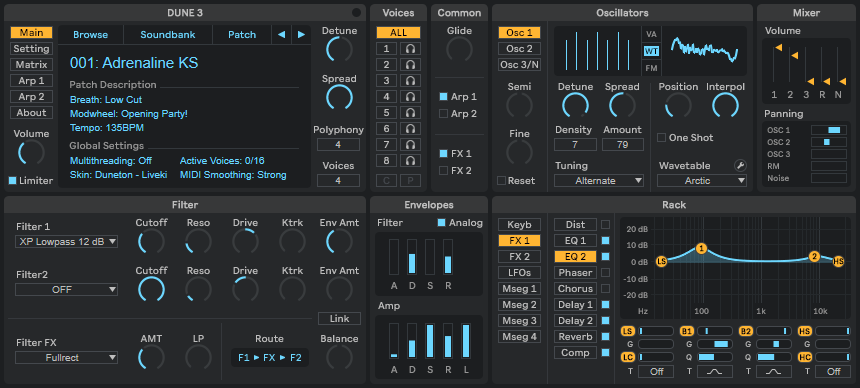Open B1 band type selector
This screenshot has width=860, height=388.
715,372
